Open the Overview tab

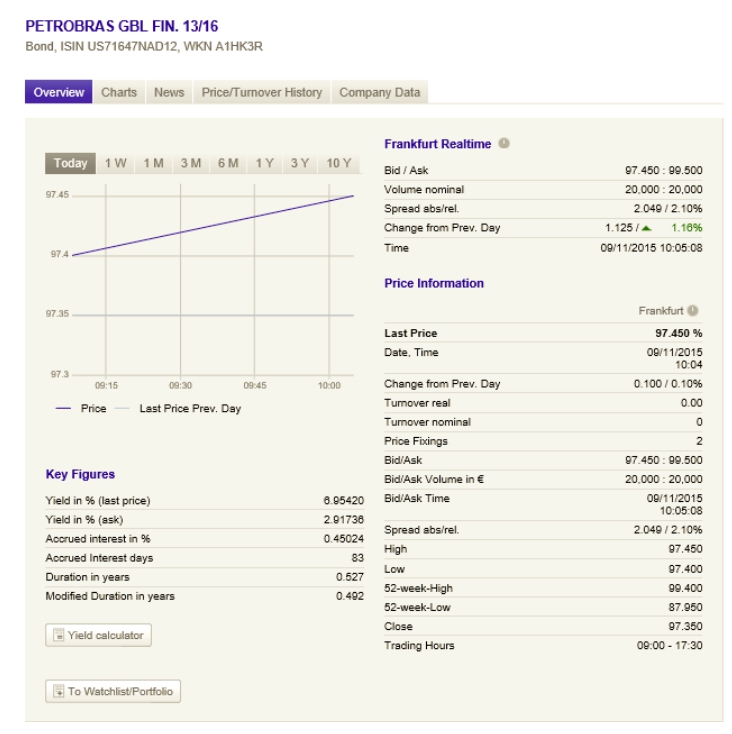(x=59, y=92)
